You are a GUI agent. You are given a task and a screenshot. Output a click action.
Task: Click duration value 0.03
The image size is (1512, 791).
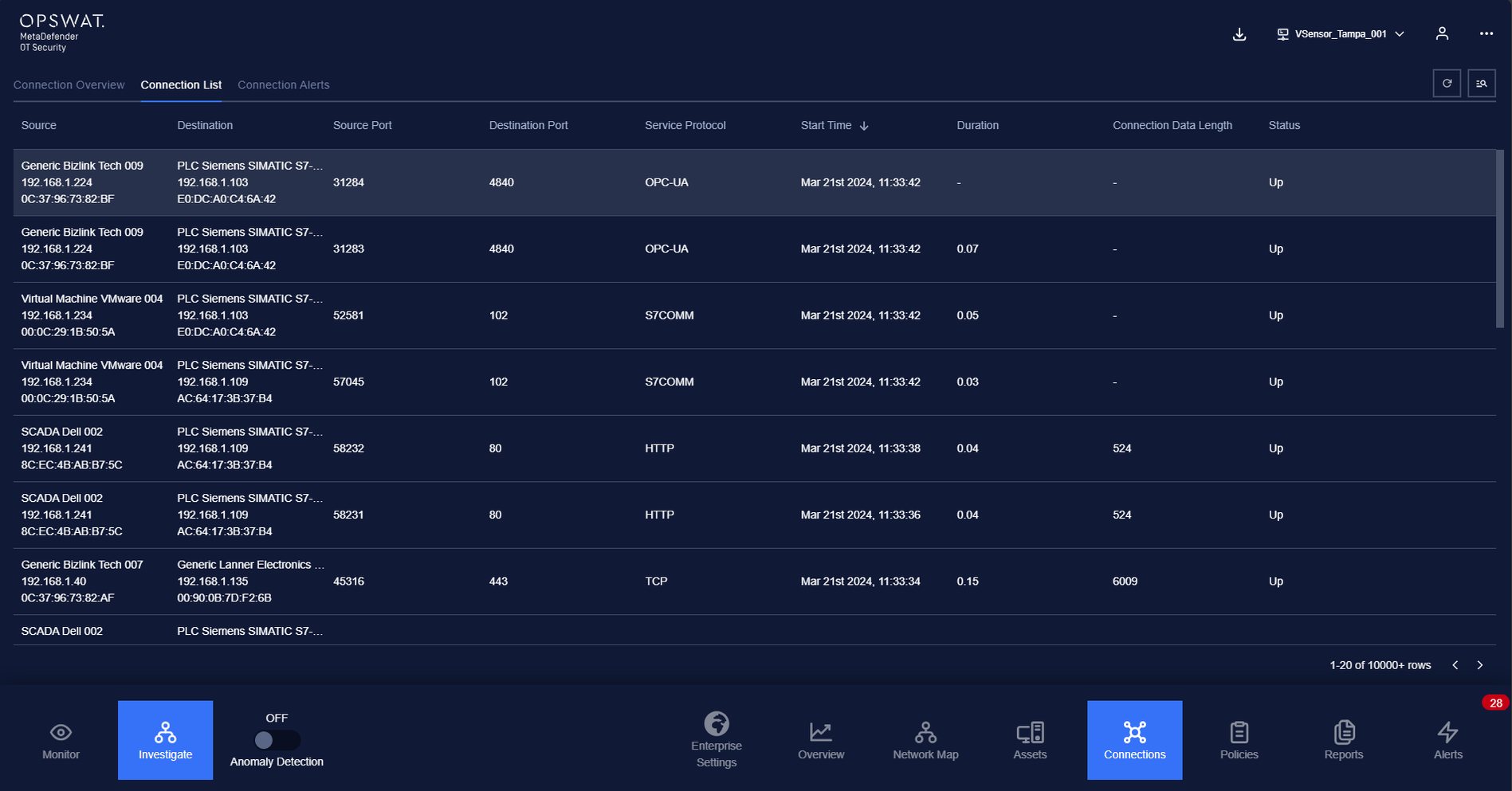[968, 382]
